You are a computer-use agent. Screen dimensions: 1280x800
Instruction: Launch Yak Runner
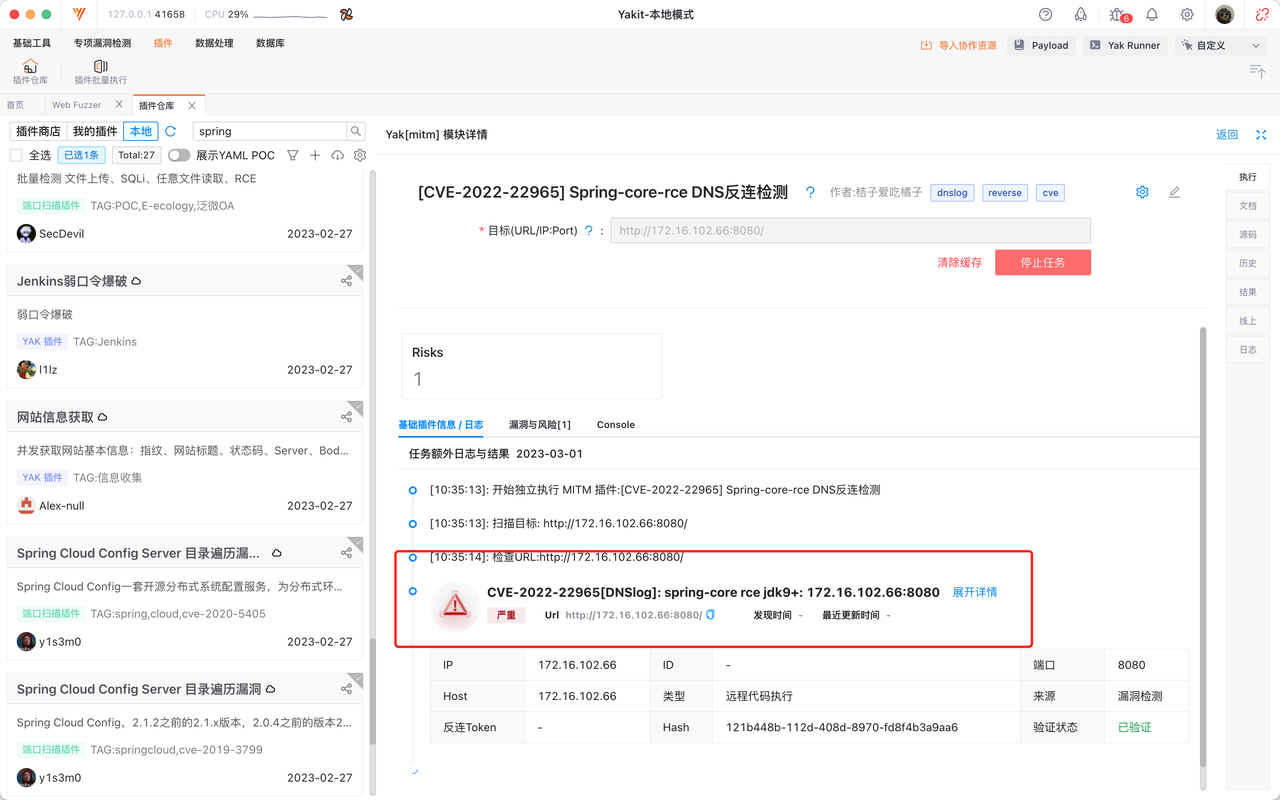pos(1125,45)
